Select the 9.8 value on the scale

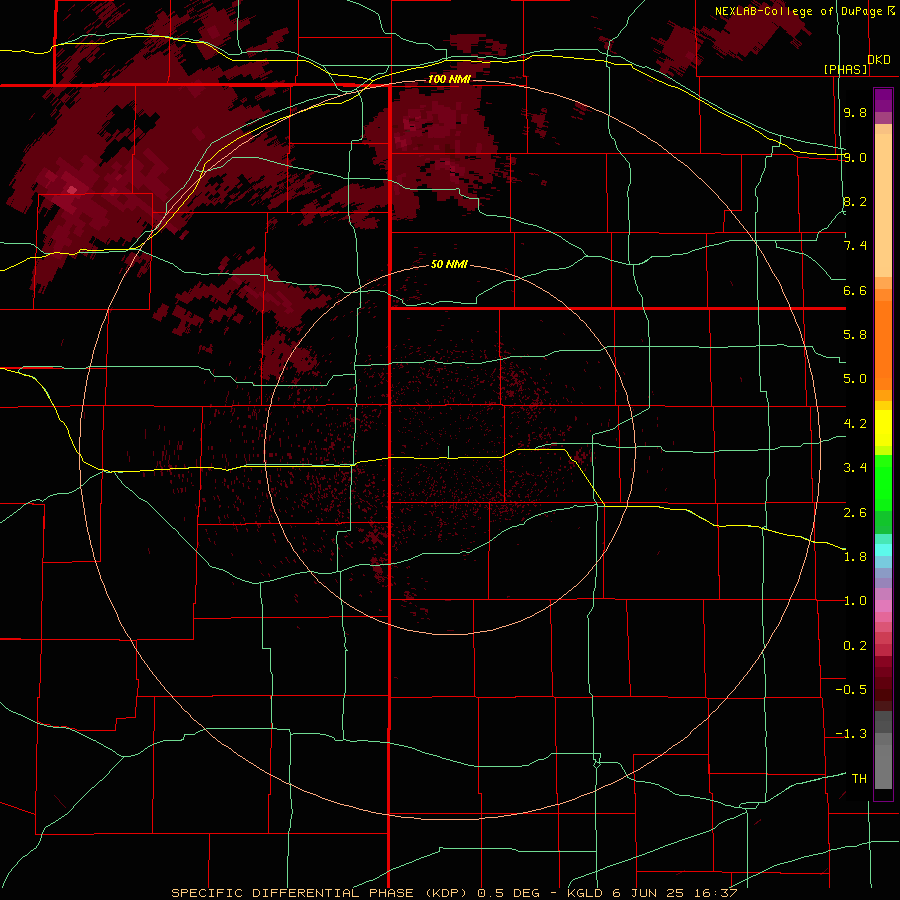pyautogui.click(x=855, y=112)
